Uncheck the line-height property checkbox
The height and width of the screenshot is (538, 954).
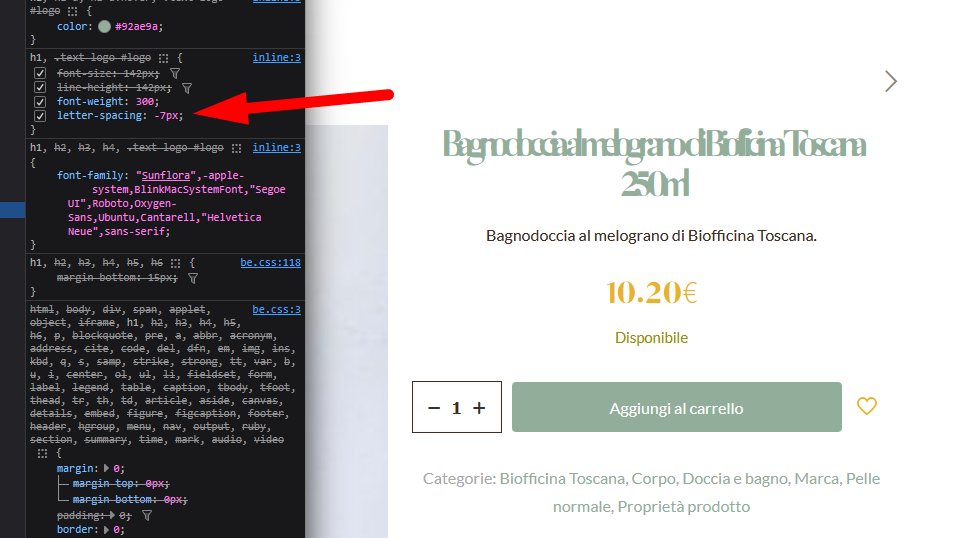click(x=40, y=88)
